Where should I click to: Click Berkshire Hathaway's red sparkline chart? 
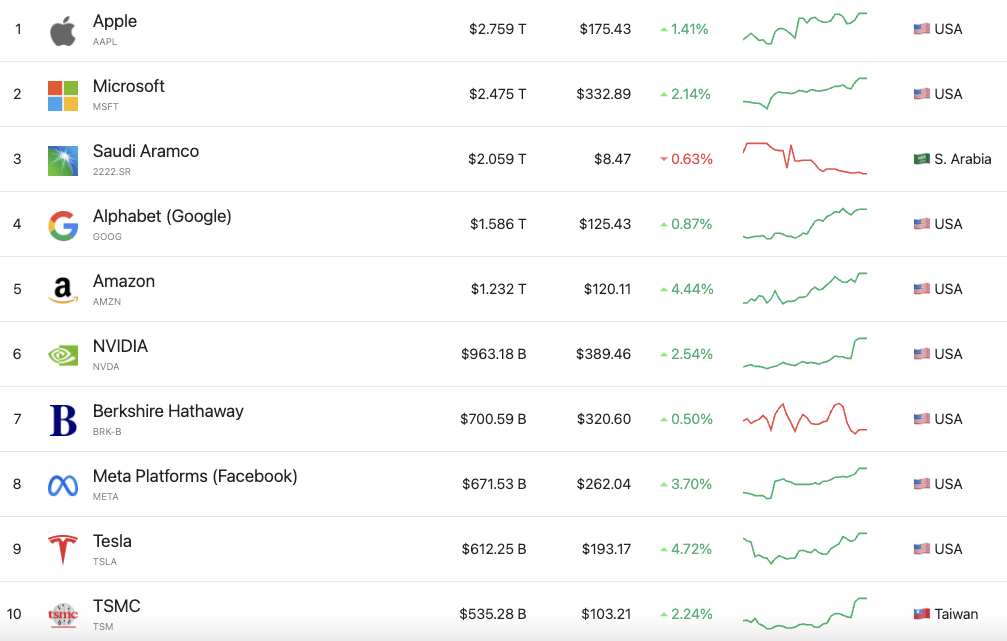click(805, 419)
